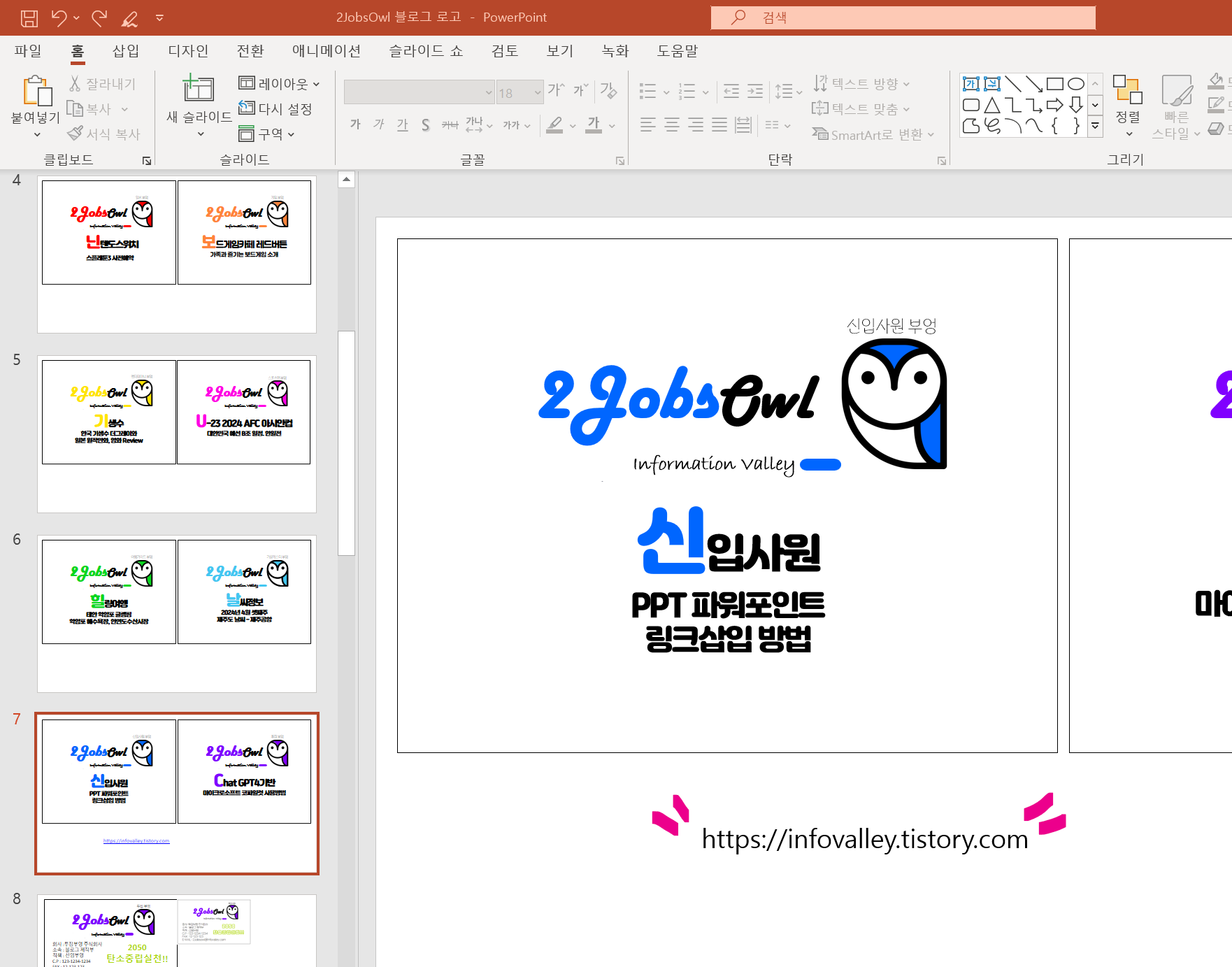Open the 클립보드 dialog launcher
The width and height of the screenshot is (1232, 967).
(x=147, y=161)
